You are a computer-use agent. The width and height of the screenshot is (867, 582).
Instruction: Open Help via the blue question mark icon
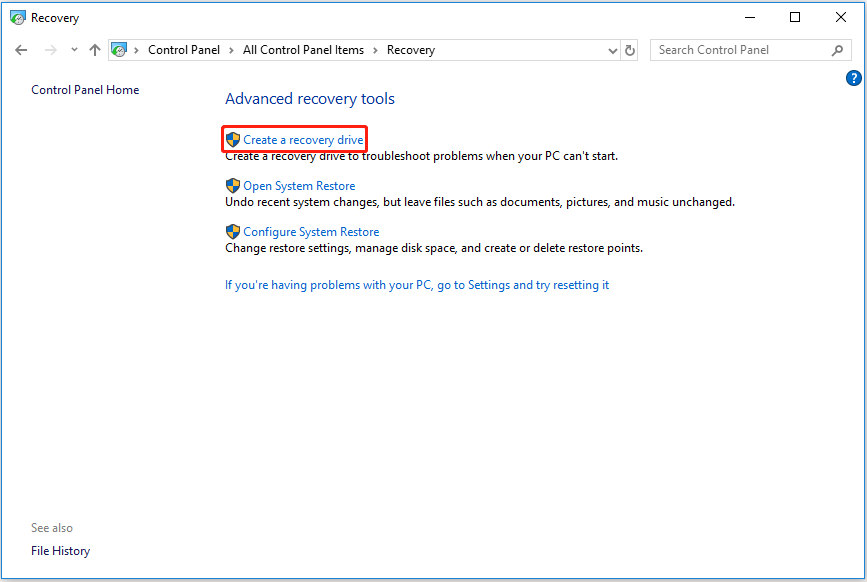[x=853, y=77]
